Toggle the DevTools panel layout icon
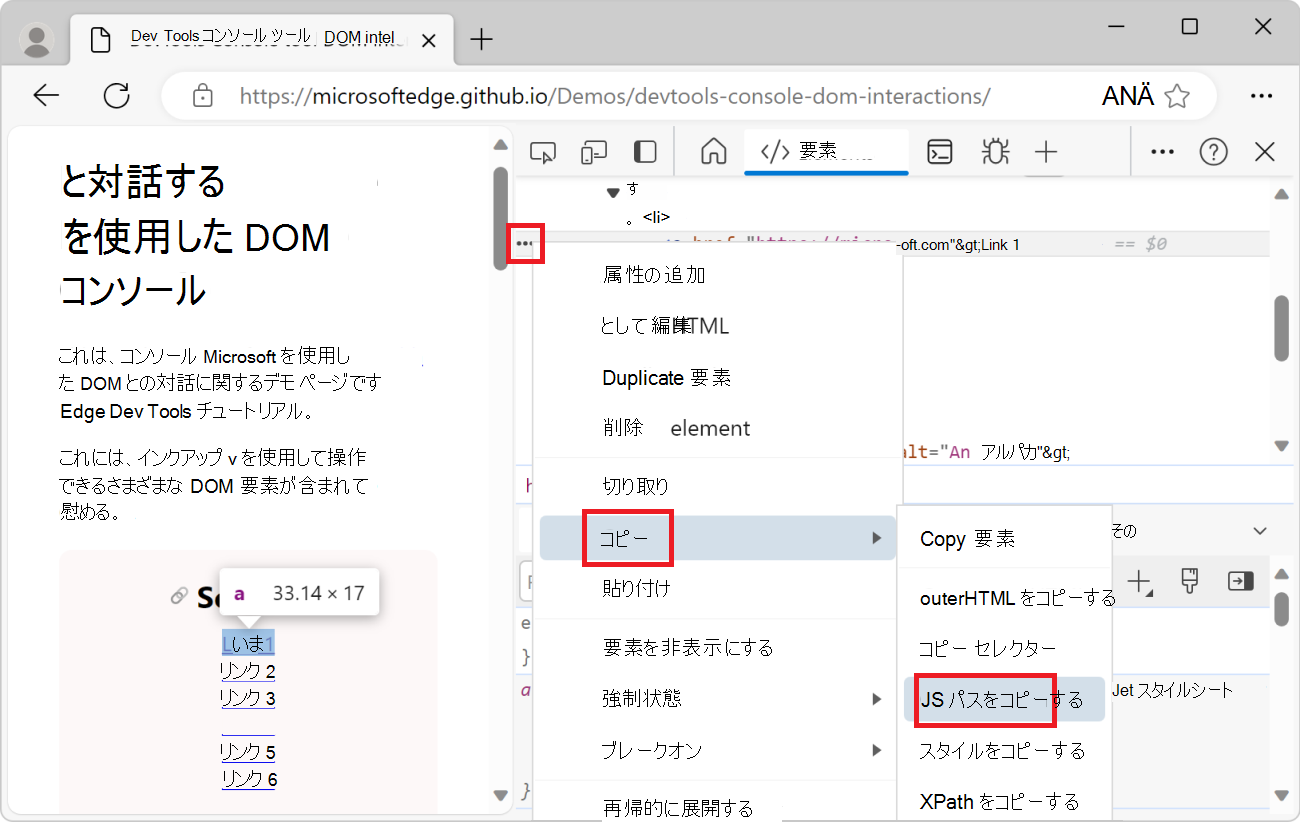This screenshot has height=822, width=1300. coord(644,151)
